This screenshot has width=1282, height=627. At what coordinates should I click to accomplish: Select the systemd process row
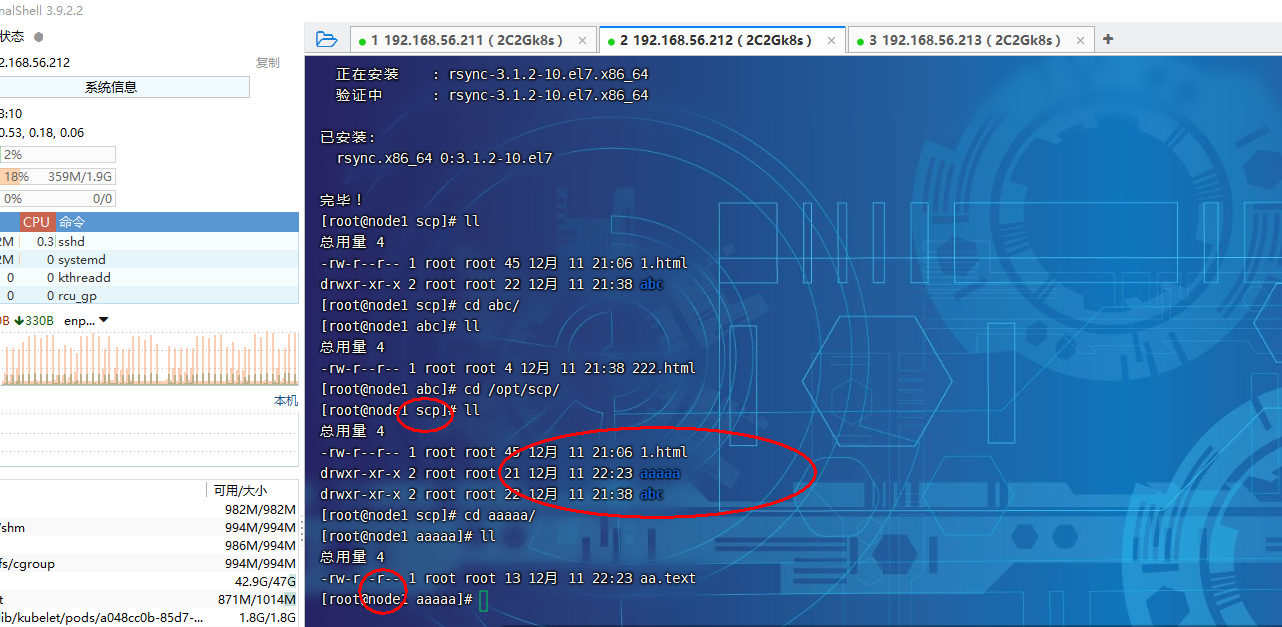(x=149, y=259)
